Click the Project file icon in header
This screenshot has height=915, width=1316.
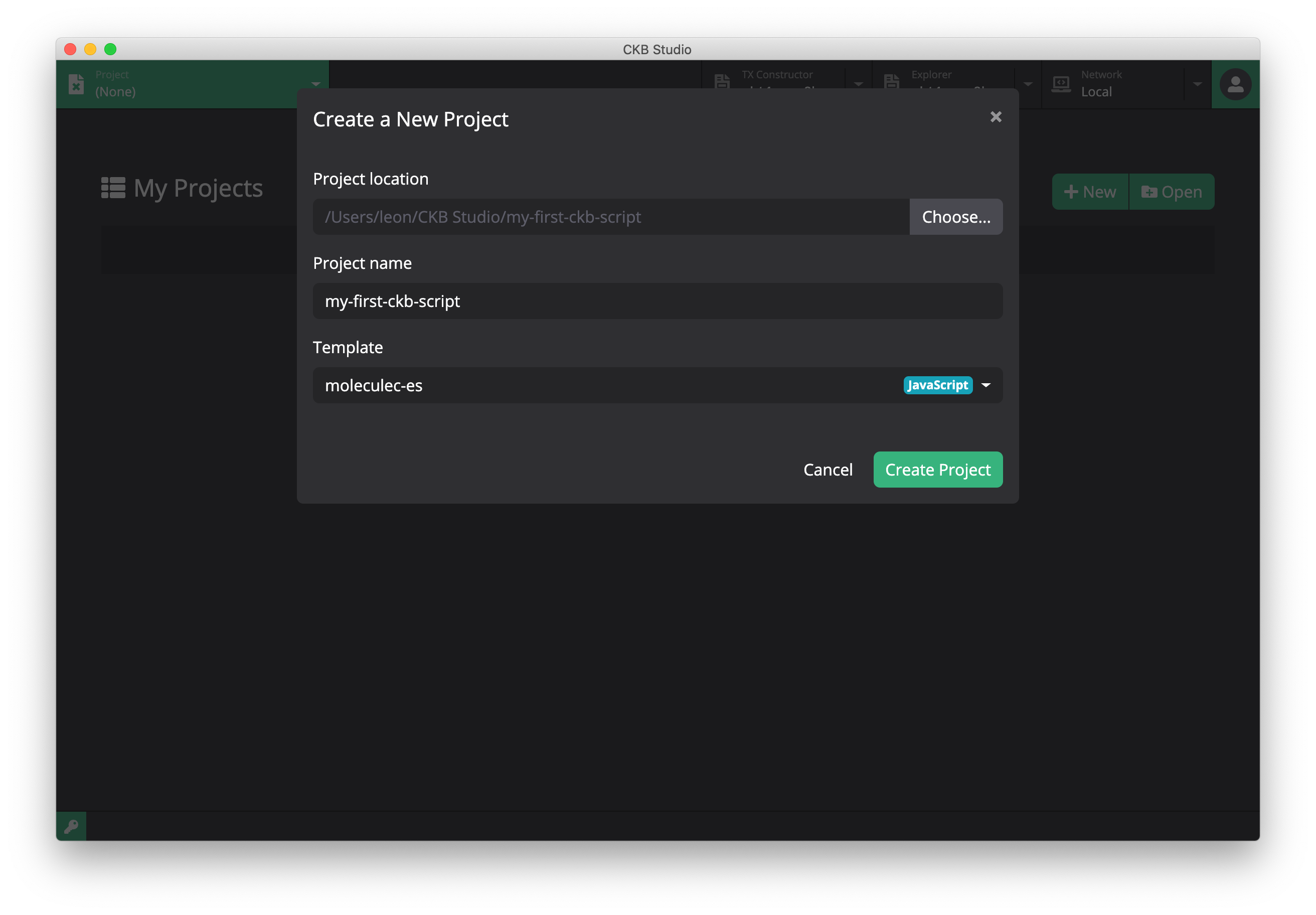coord(76,84)
